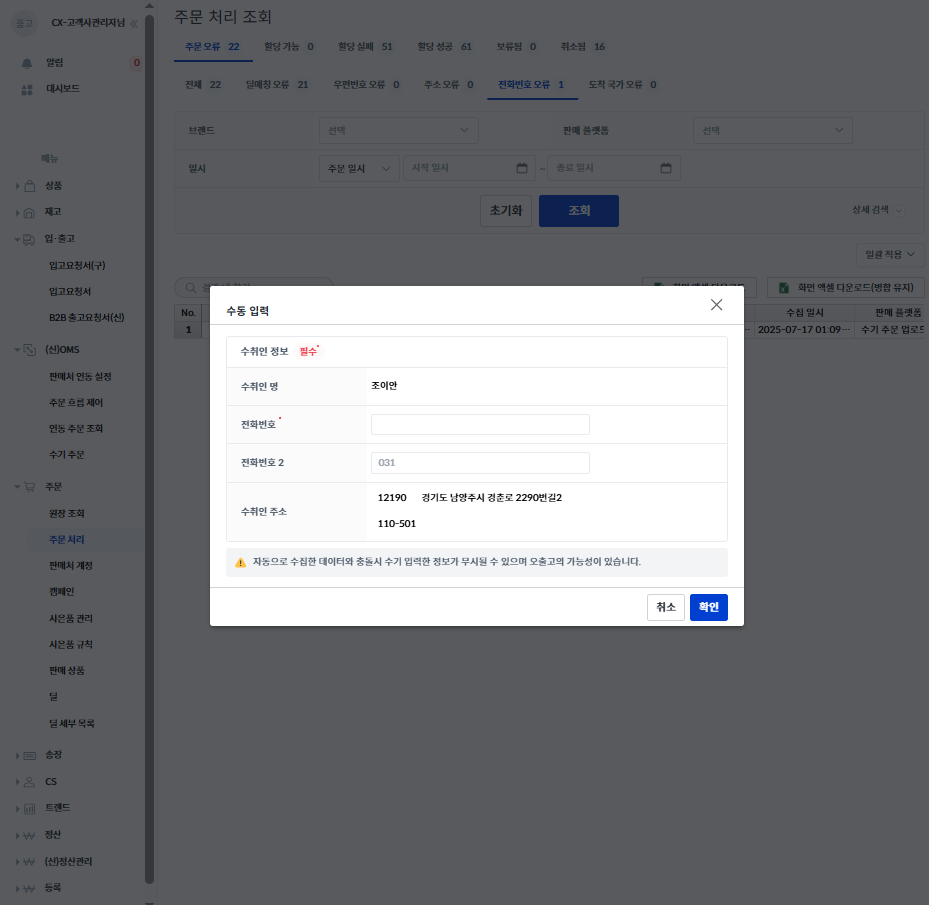Viewport: 929px width, 905px height.
Task: Click the (신)정산관리 won icon
Action: (29, 862)
